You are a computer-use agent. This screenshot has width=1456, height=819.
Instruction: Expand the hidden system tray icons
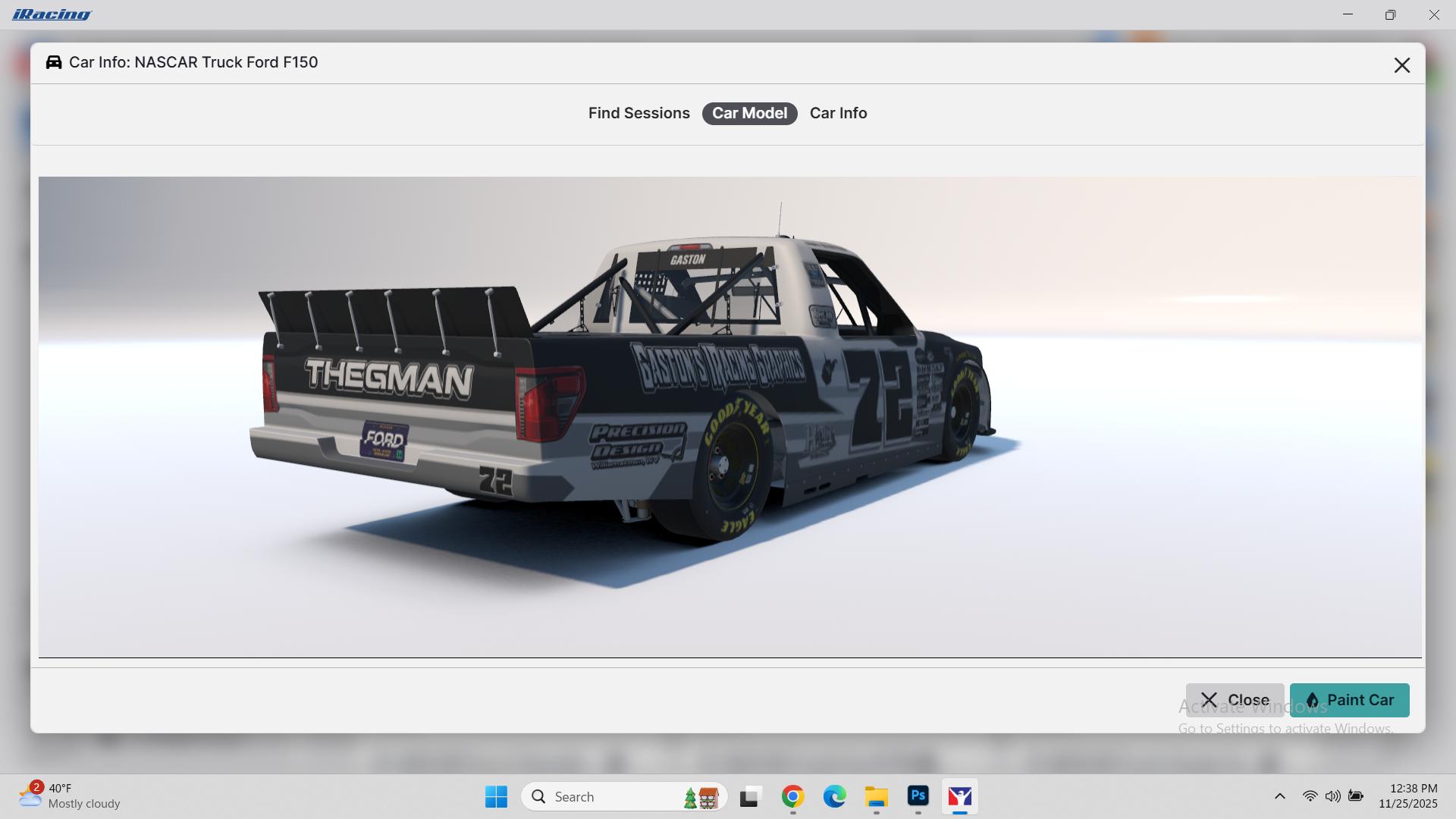(x=1279, y=796)
